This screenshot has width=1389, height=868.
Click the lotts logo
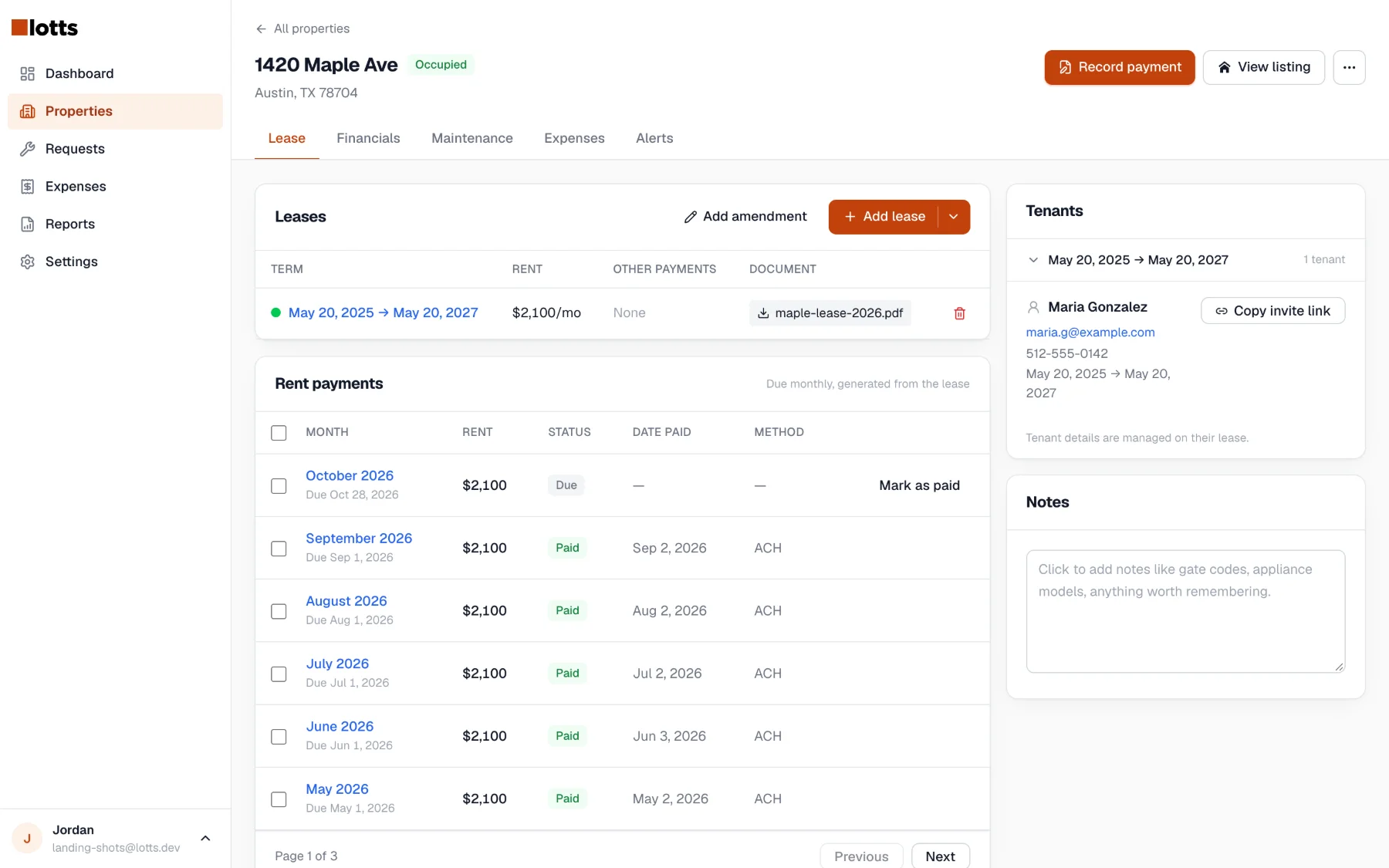45,28
